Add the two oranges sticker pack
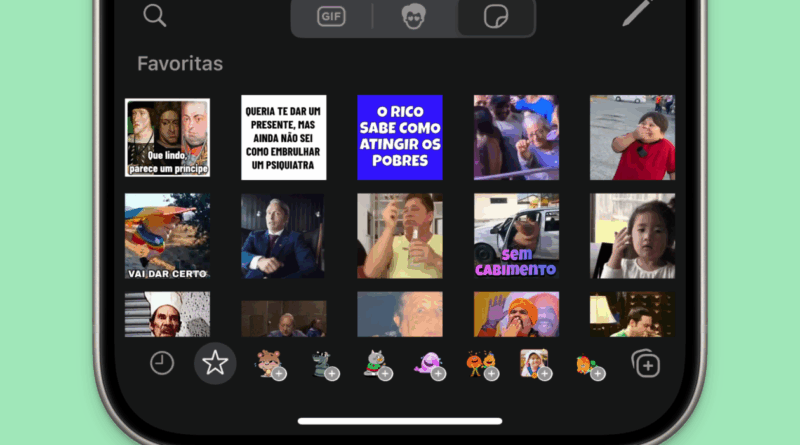 (x=483, y=365)
